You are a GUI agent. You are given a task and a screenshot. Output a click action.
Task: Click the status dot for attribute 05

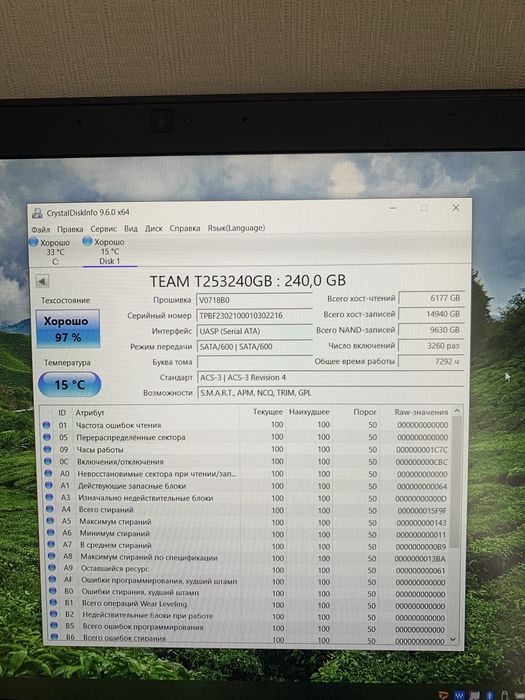[x=47, y=437]
